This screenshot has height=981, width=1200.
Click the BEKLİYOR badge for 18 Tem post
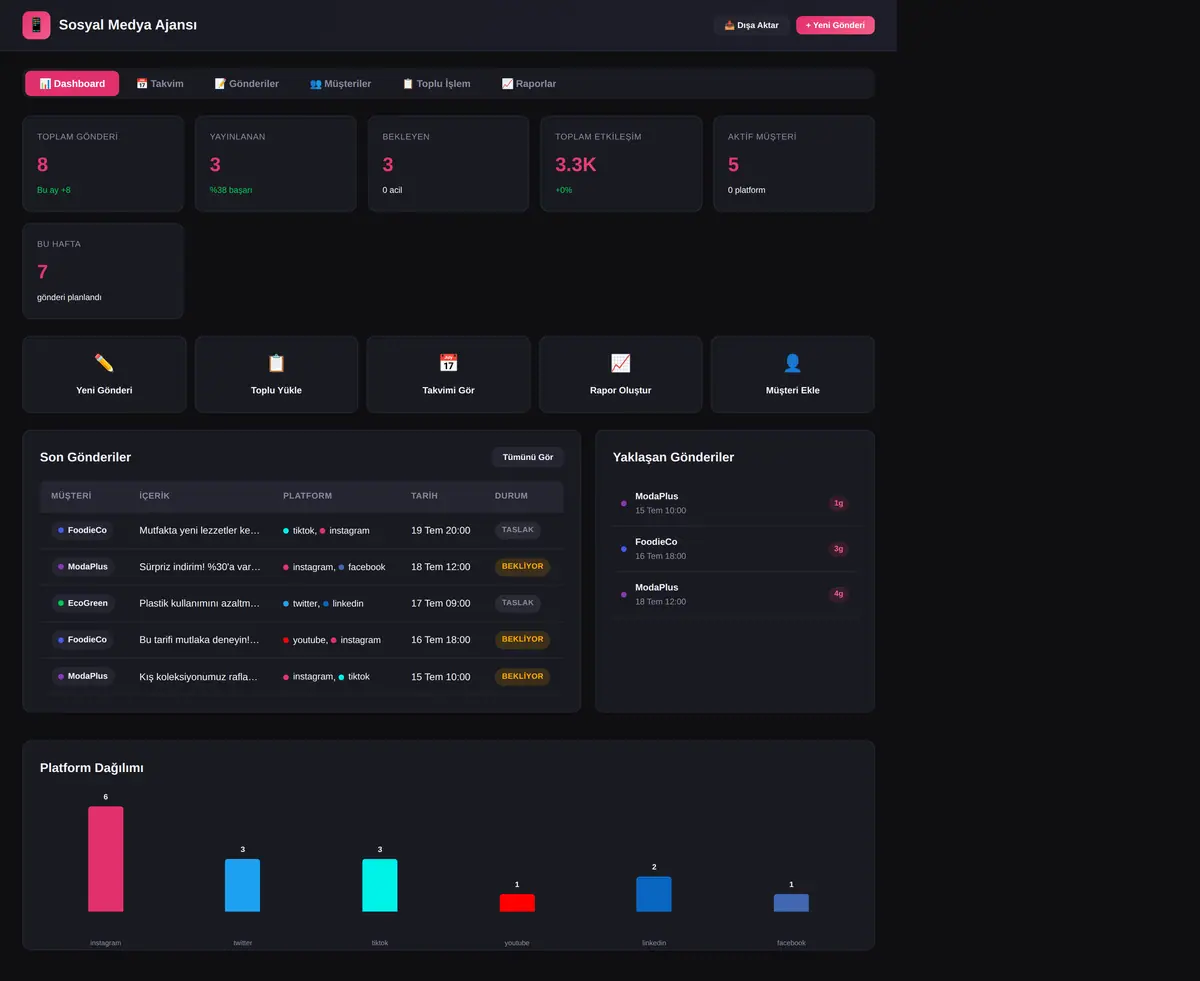[x=522, y=567]
